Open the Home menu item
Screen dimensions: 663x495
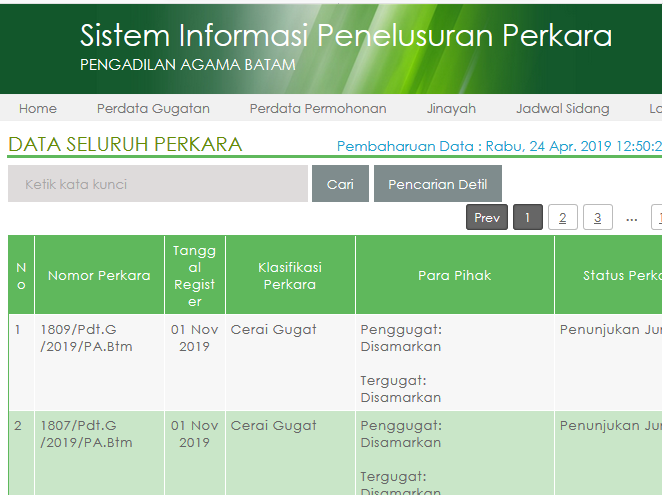point(38,108)
